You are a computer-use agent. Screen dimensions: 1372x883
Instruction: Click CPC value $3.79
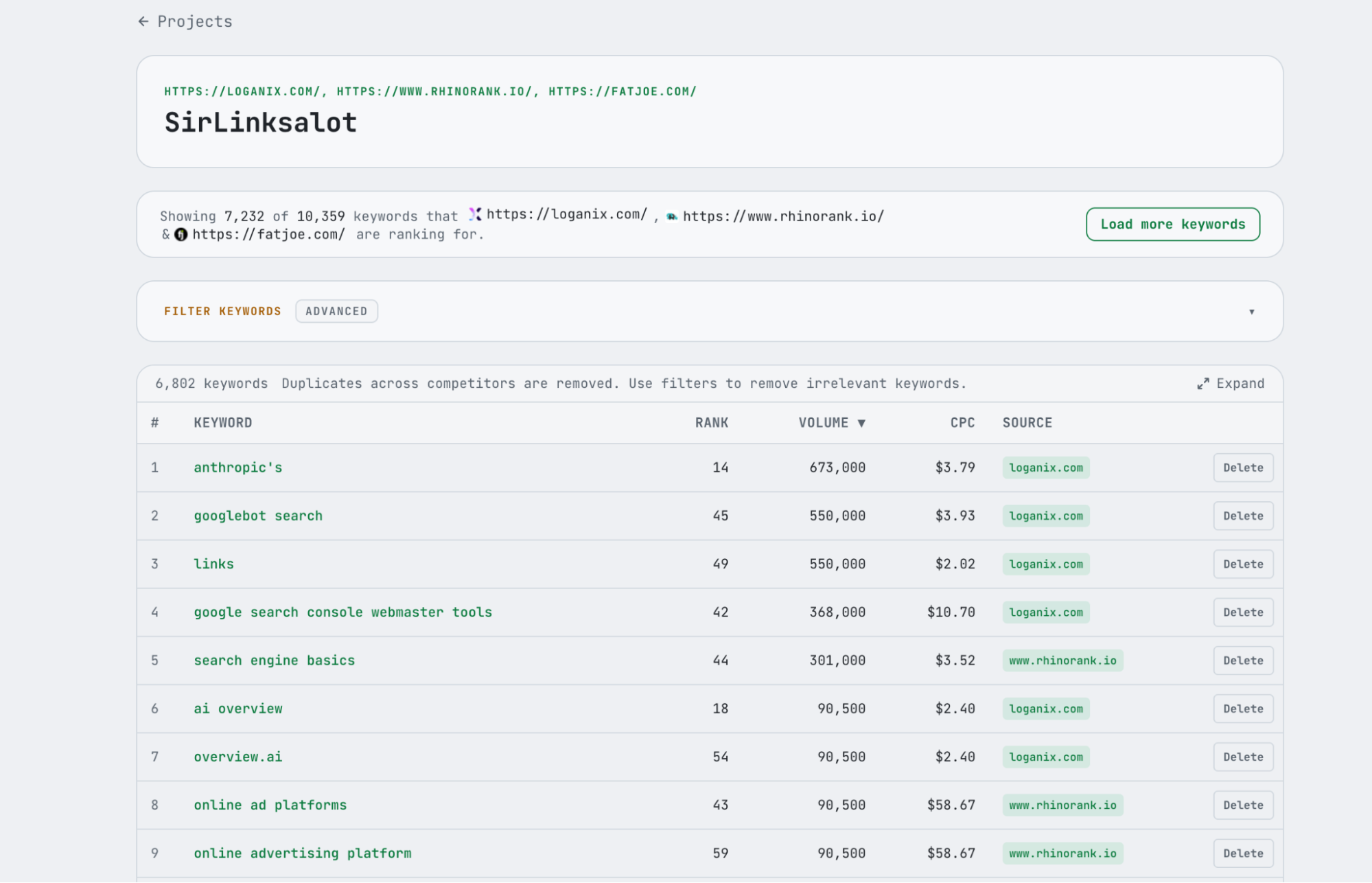(x=955, y=468)
